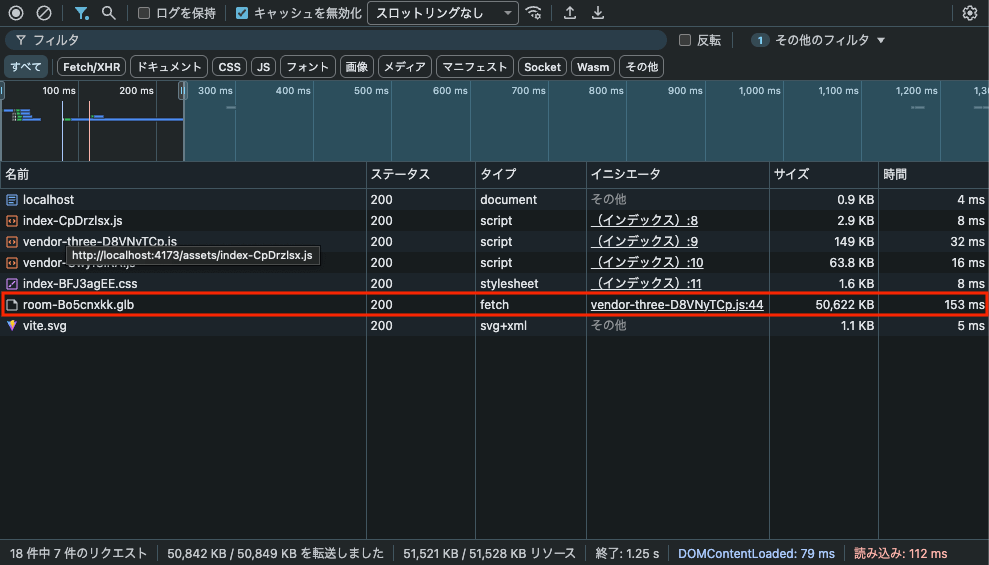Clear the network log
Image resolution: width=989 pixels, height=565 pixels.
tap(44, 13)
